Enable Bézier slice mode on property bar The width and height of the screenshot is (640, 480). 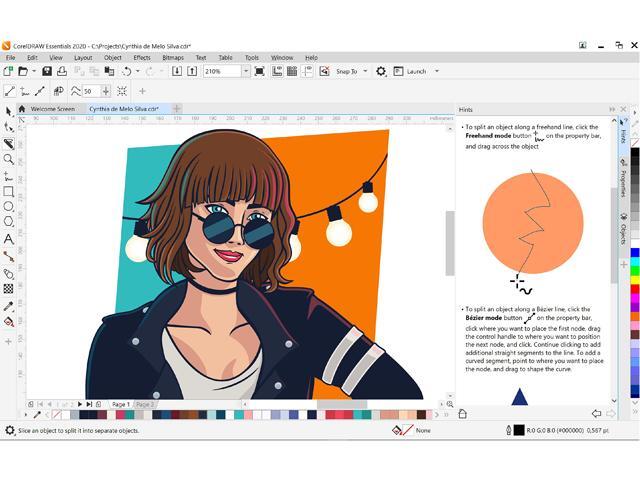pos(40,91)
